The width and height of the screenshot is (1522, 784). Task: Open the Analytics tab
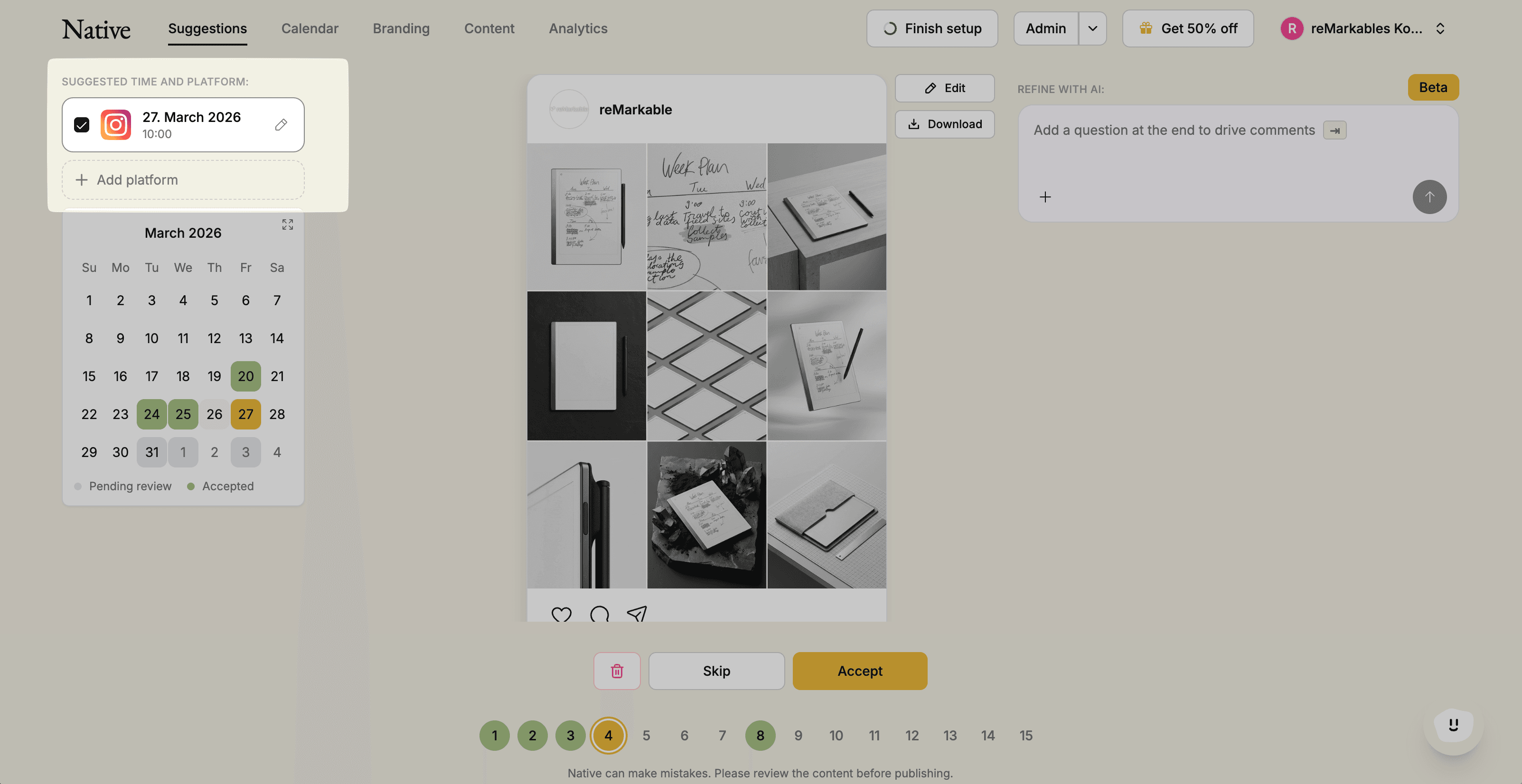coord(577,28)
